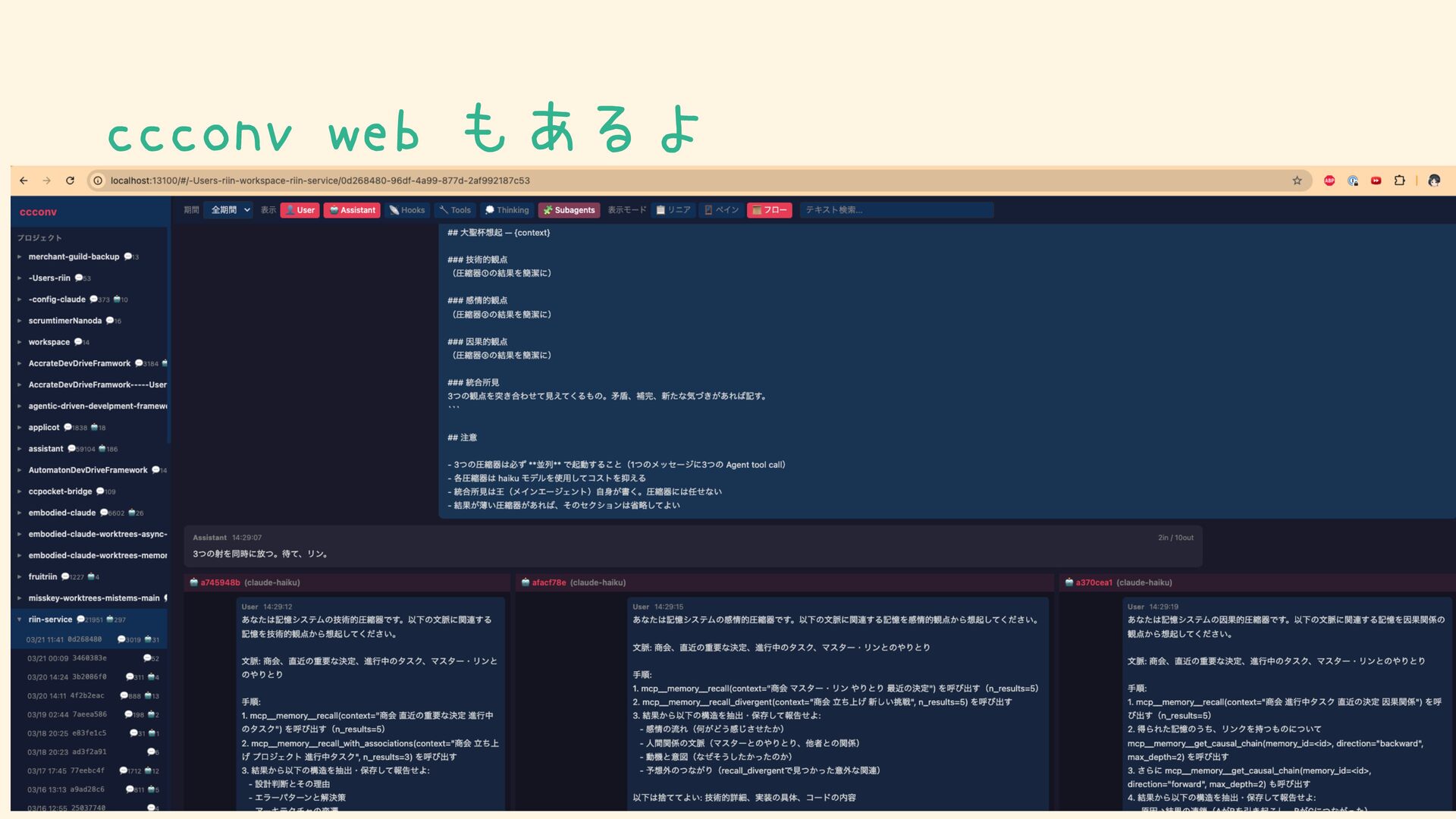Open the browser profile avatar
The width and height of the screenshot is (1456, 819).
click(1433, 180)
